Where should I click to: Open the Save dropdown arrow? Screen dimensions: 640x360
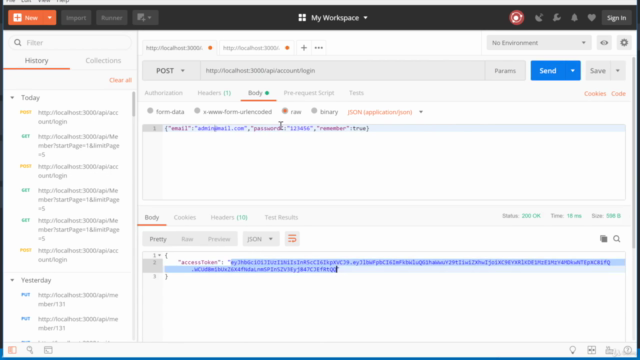click(618, 71)
